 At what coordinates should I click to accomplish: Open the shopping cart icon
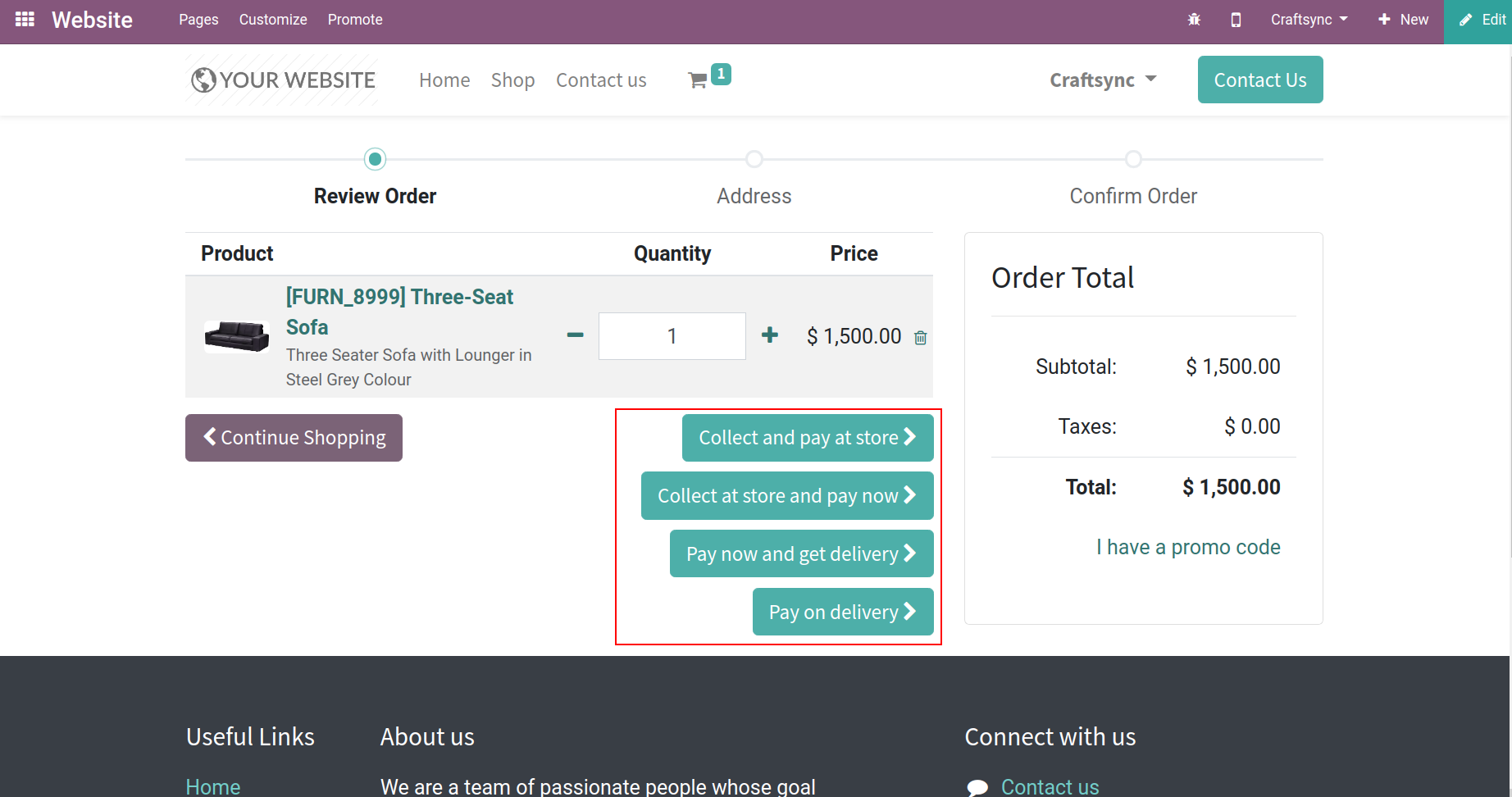698,80
